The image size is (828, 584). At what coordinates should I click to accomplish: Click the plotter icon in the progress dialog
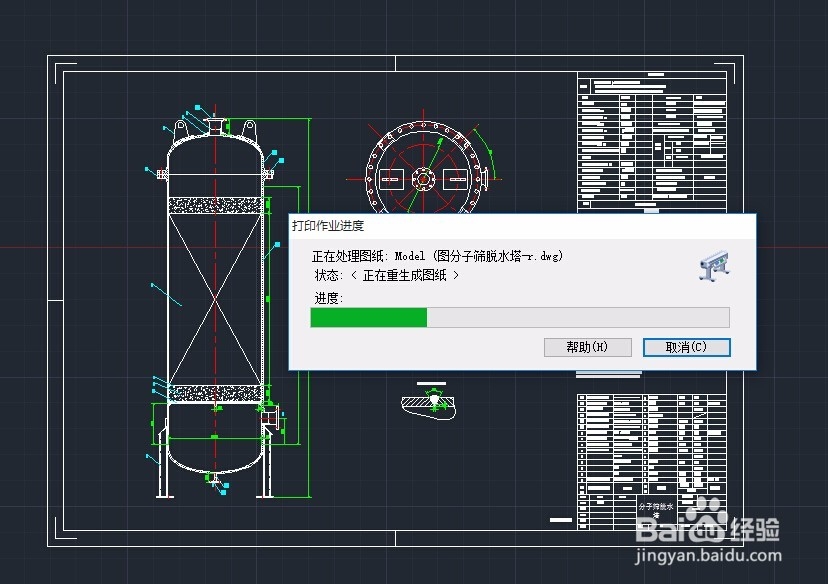712,265
